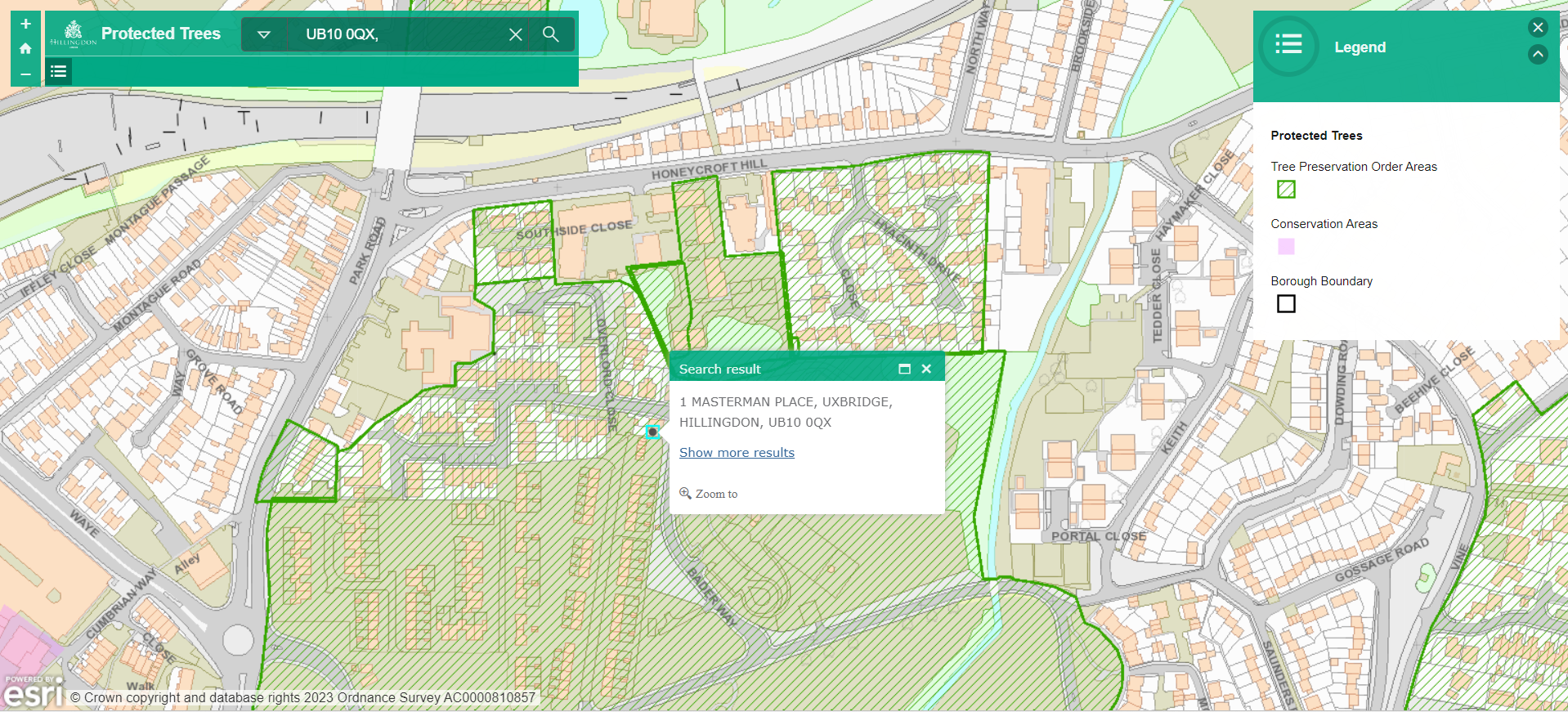
Task: Toggle the list widget below Protected Trees title
Action: (x=58, y=72)
